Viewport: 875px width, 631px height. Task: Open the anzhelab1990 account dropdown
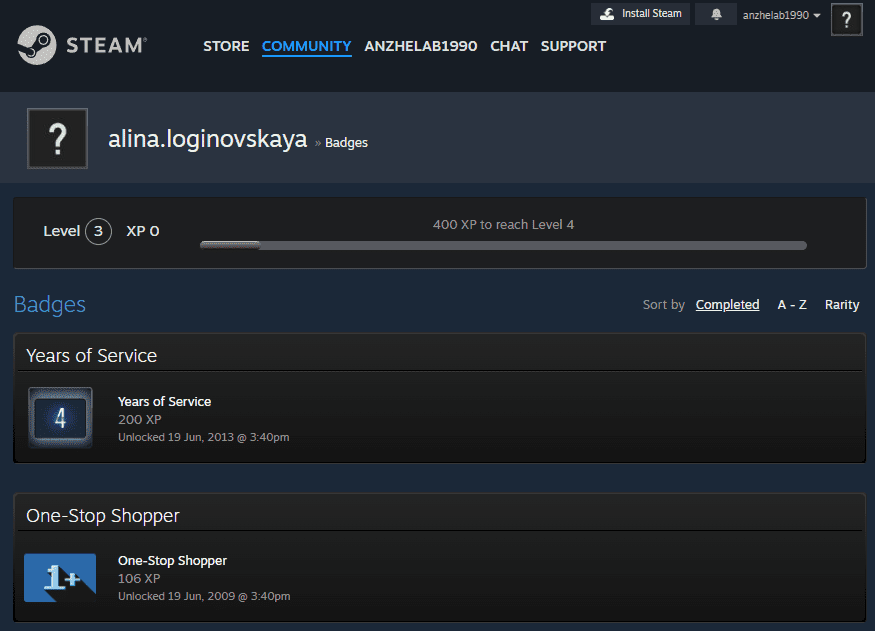[x=781, y=15]
